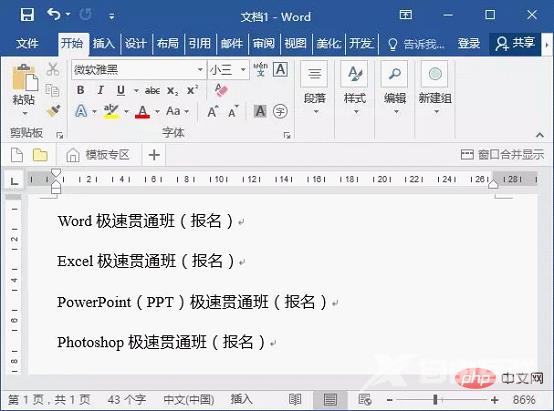Image resolution: width=554 pixels, height=411 pixels.
Task: Click the phonetic guide (wén) icon
Action: tap(260, 69)
